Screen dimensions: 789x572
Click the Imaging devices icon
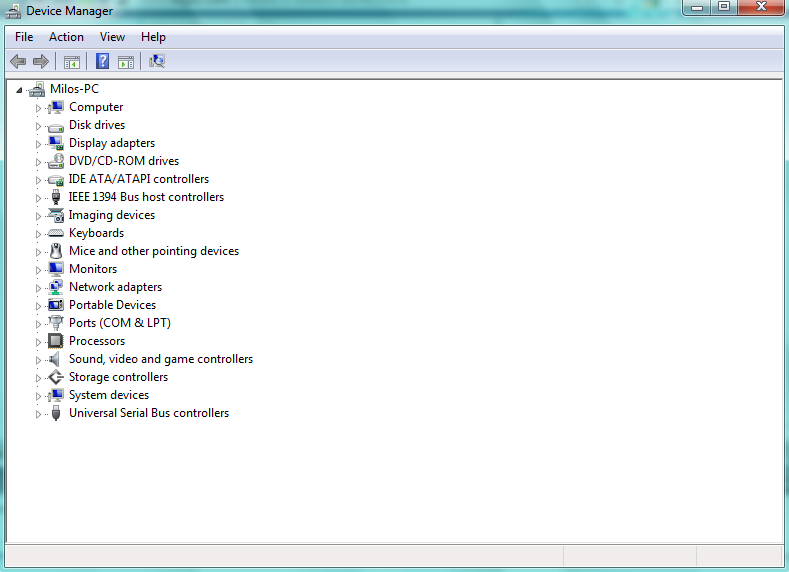coord(56,215)
